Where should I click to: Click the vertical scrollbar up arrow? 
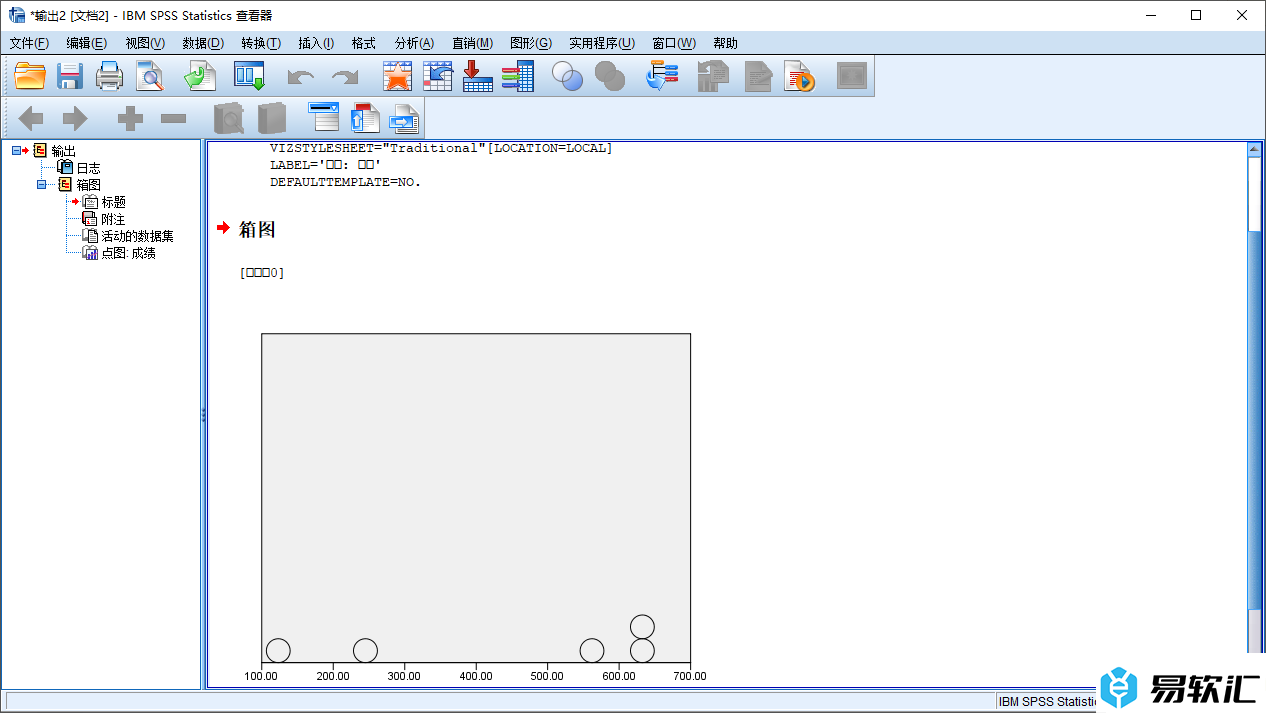click(1254, 150)
